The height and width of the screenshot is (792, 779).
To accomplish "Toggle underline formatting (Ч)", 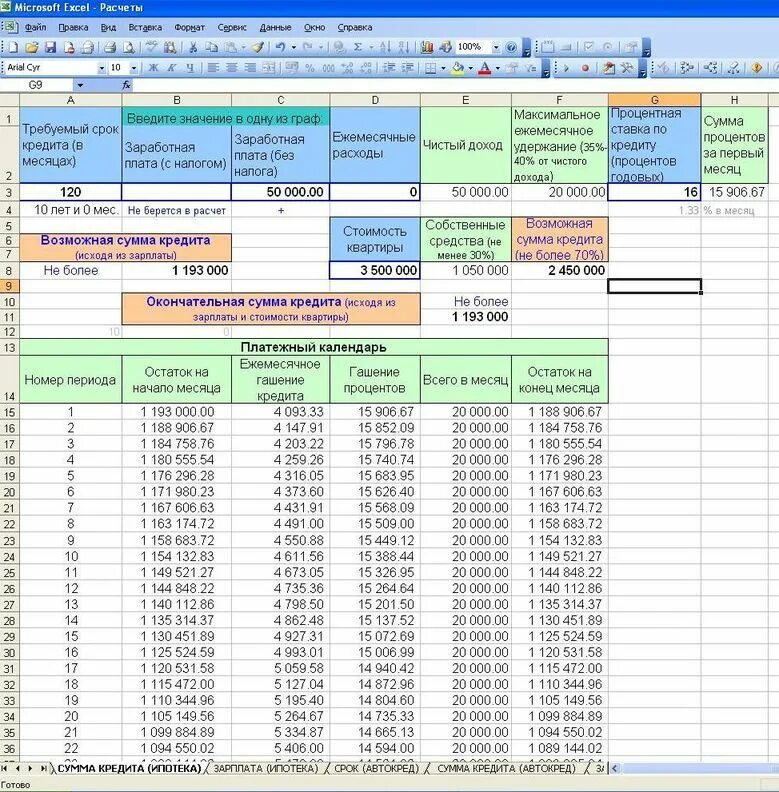I will click(190, 68).
